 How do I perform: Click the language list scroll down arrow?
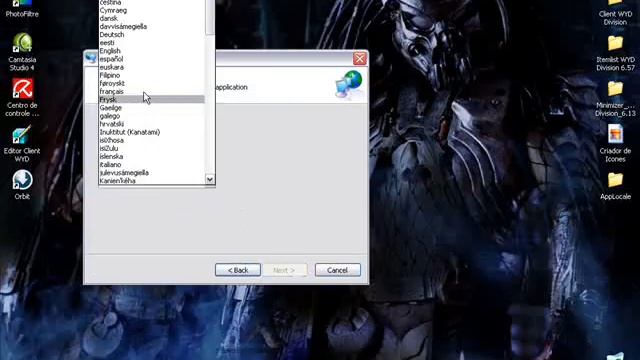coord(210,180)
